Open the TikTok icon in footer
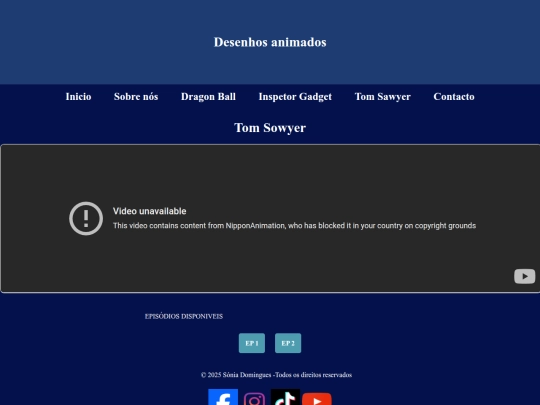Viewport: 540px width, 405px height. click(285, 397)
